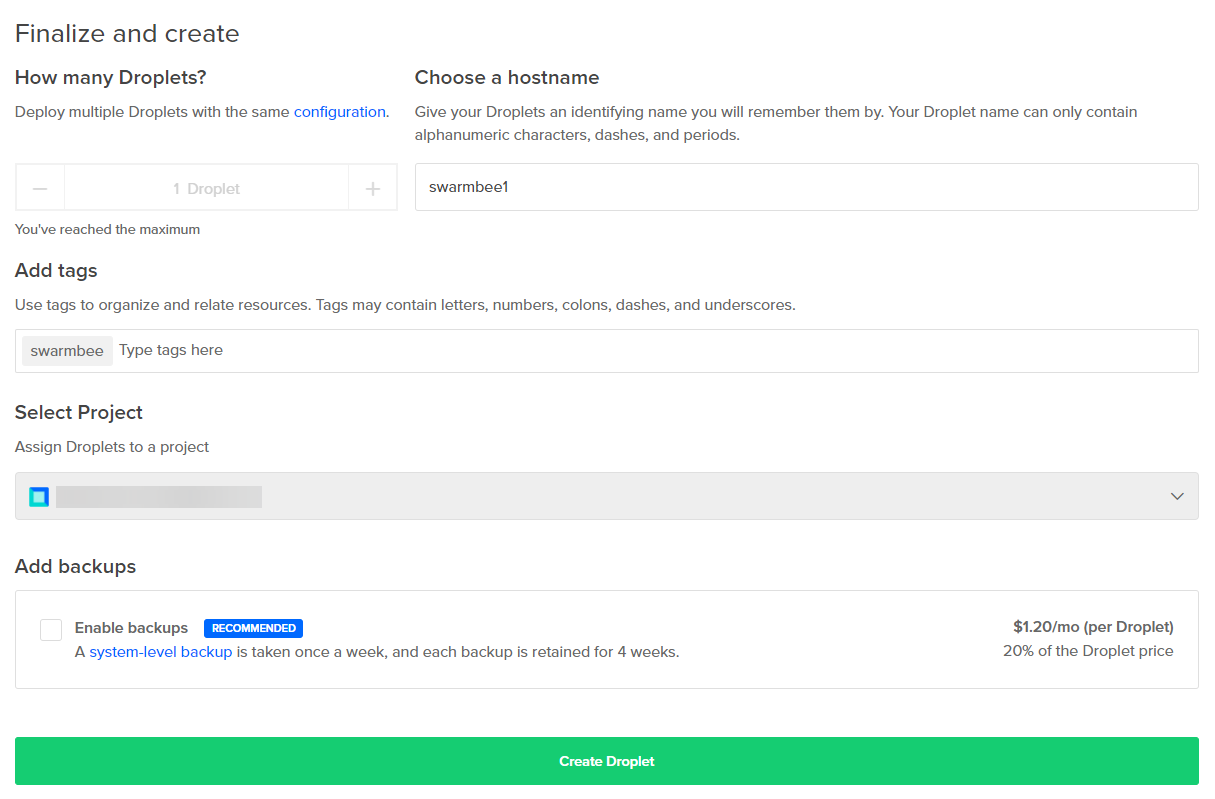
Task: Click the 'Choose a hostname' heading
Action: pyautogui.click(x=506, y=78)
